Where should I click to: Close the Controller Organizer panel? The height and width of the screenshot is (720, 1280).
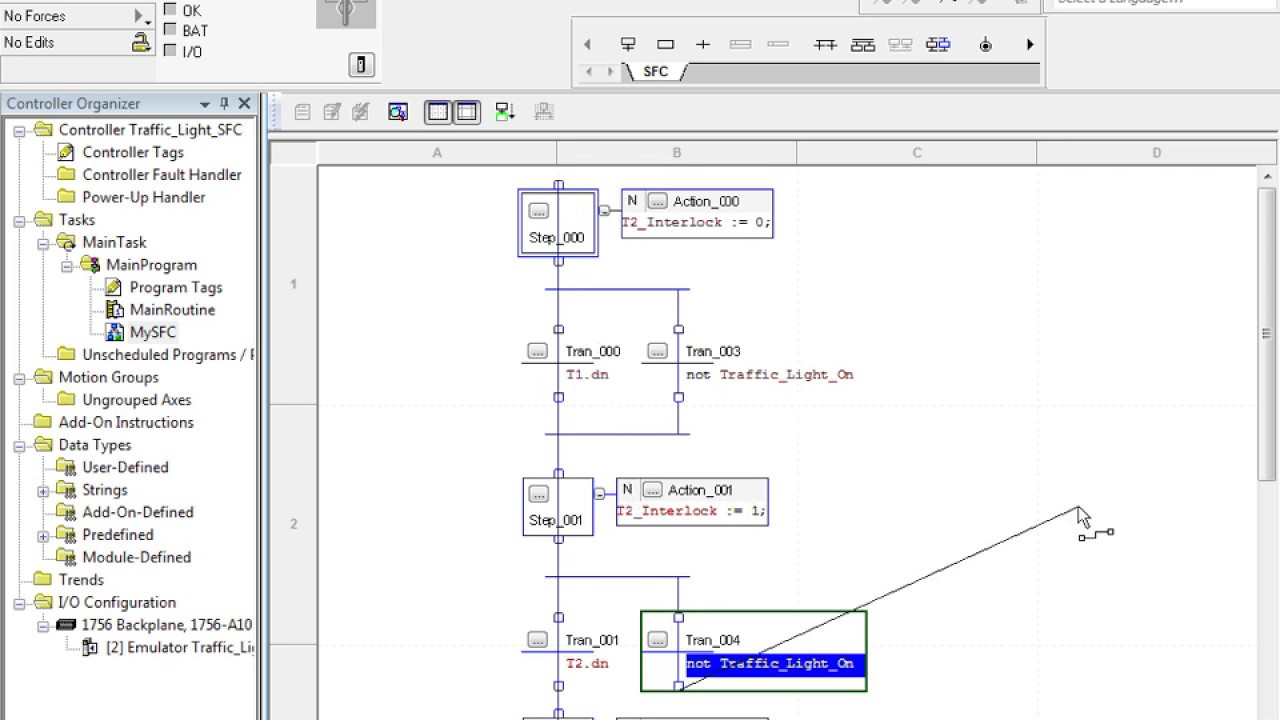(244, 104)
